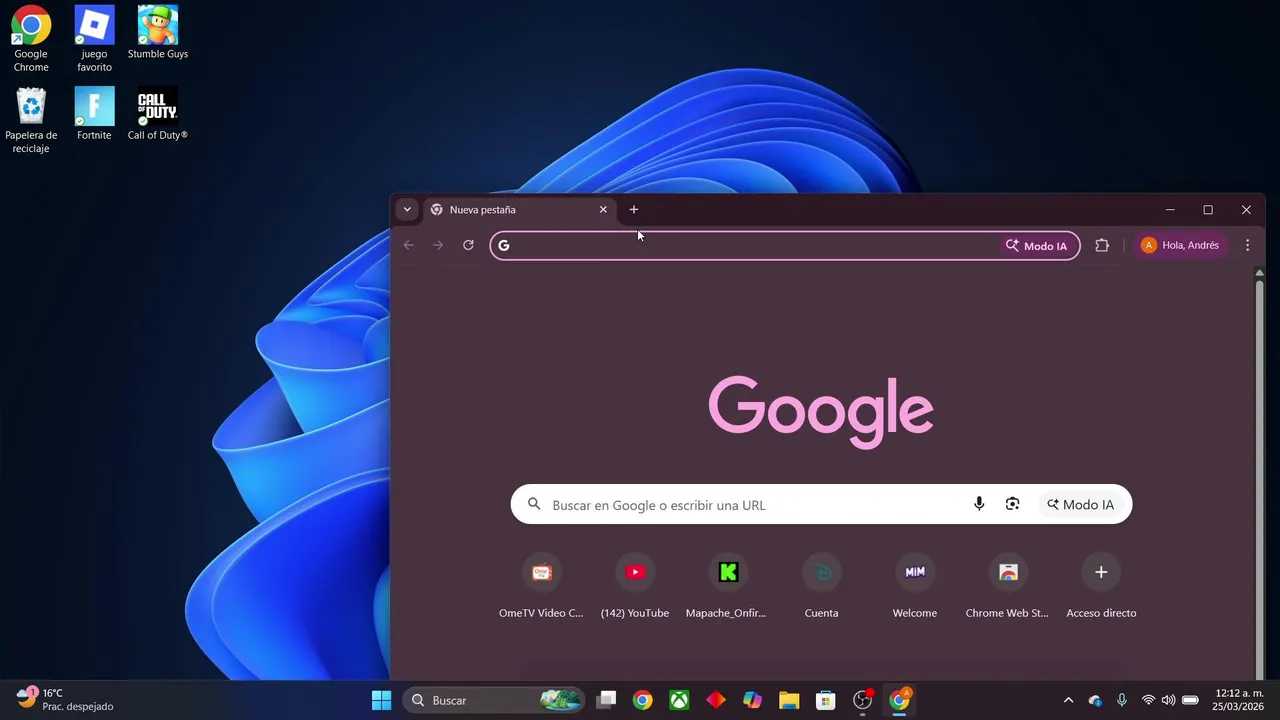Open Call of Duty desktop shortcut
1280x720 pixels.
click(157, 114)
